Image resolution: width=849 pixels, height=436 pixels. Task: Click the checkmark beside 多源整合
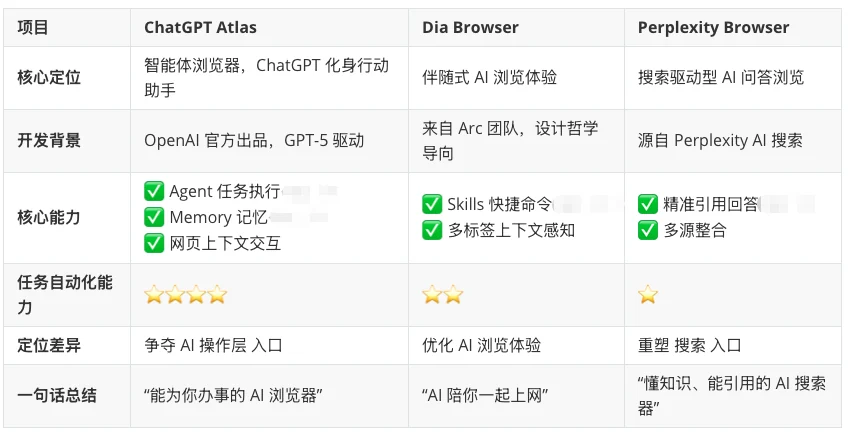pyautogui.click(x=648, y=230)
